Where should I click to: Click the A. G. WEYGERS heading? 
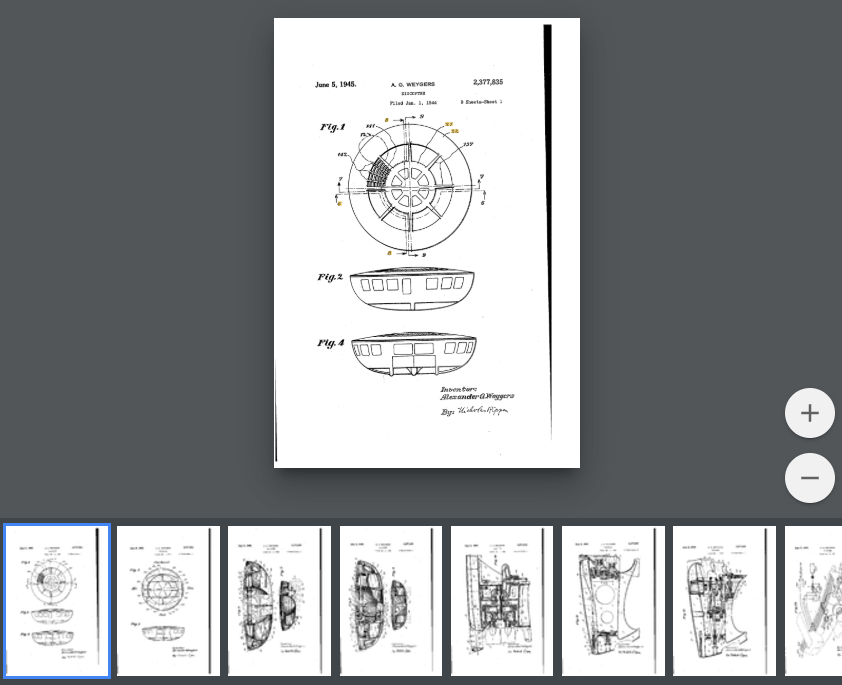[x=413, y=84]
